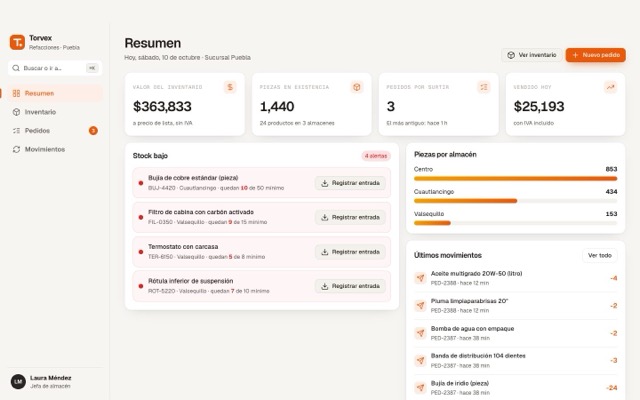Click the 1,440 pieces value
Image resolution: width=640 pixels, height=400 pixels.
click(x=277, y=107)
